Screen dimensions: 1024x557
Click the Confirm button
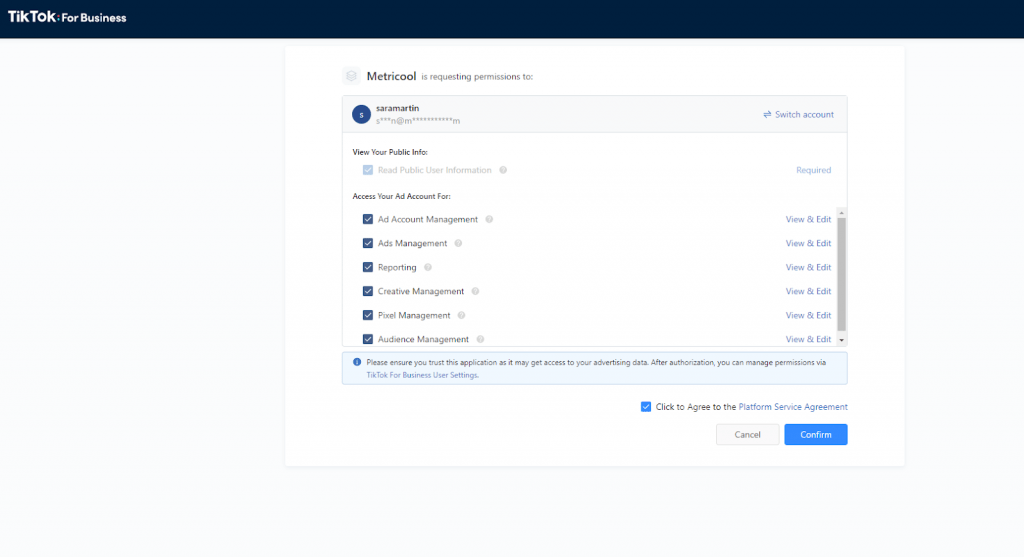(x=816, y=434)
